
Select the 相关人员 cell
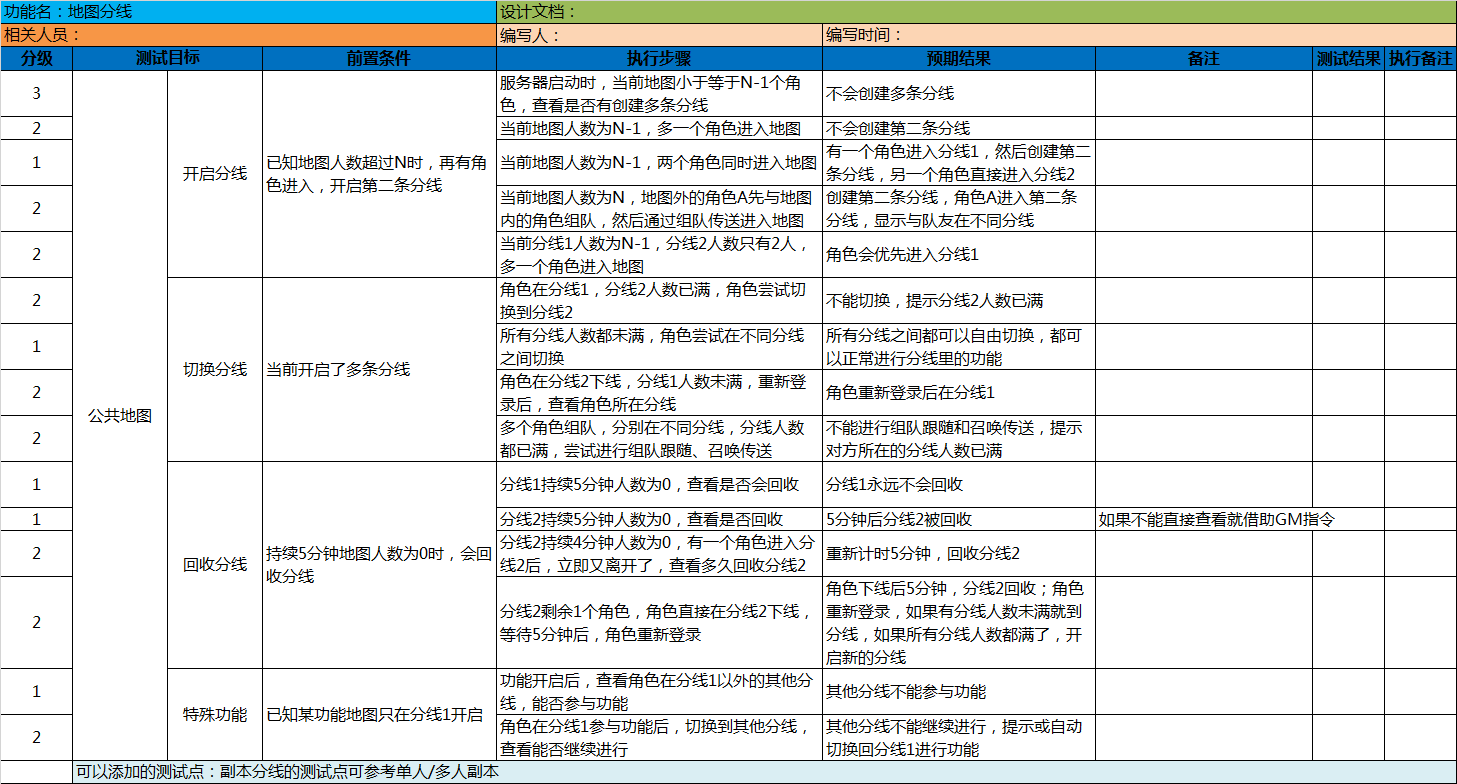click(x=248, y=35)
